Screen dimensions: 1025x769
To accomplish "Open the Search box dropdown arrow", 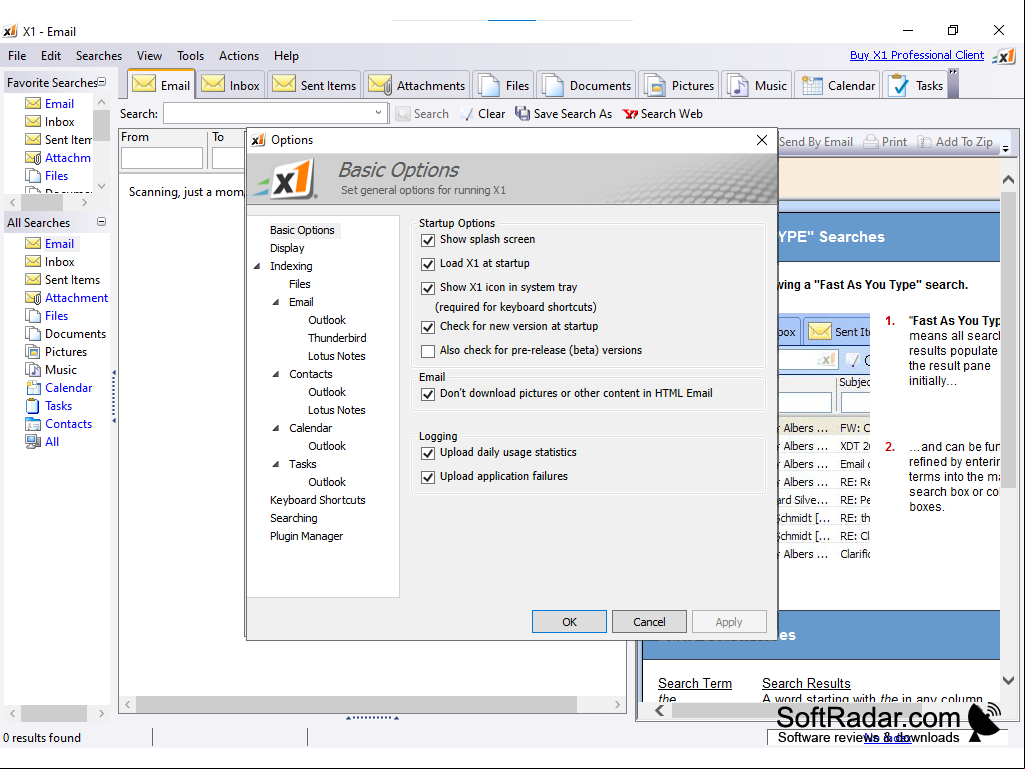I will click(378, 113).
